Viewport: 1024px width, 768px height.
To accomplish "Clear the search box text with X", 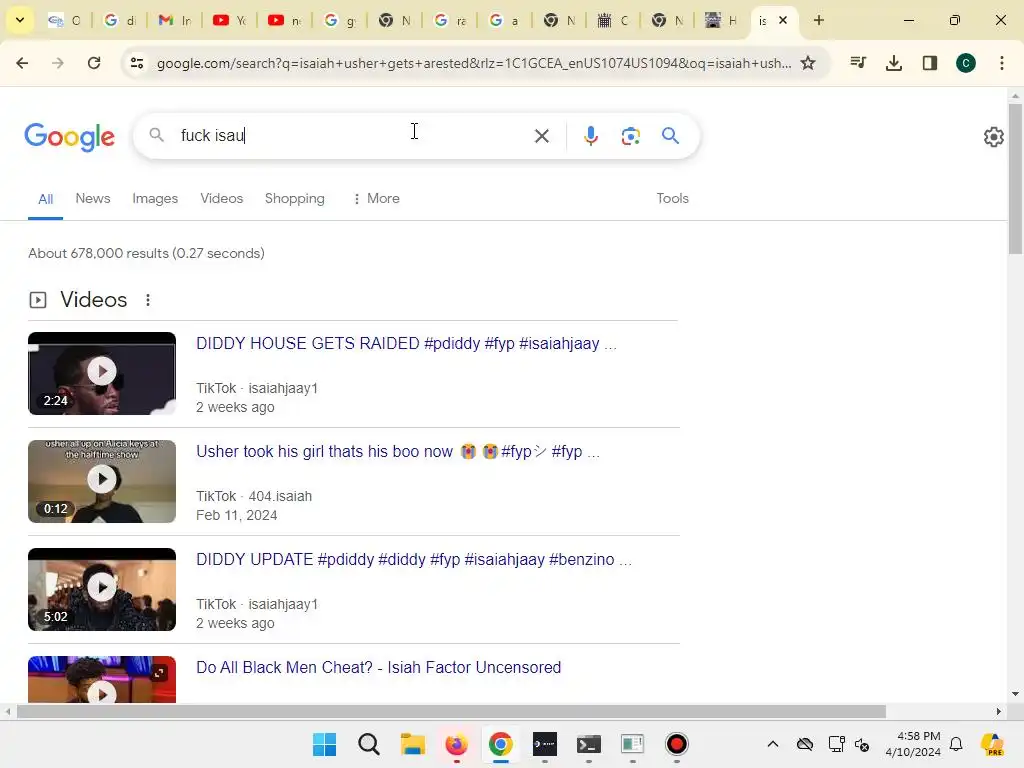I will tap(541, 136).
